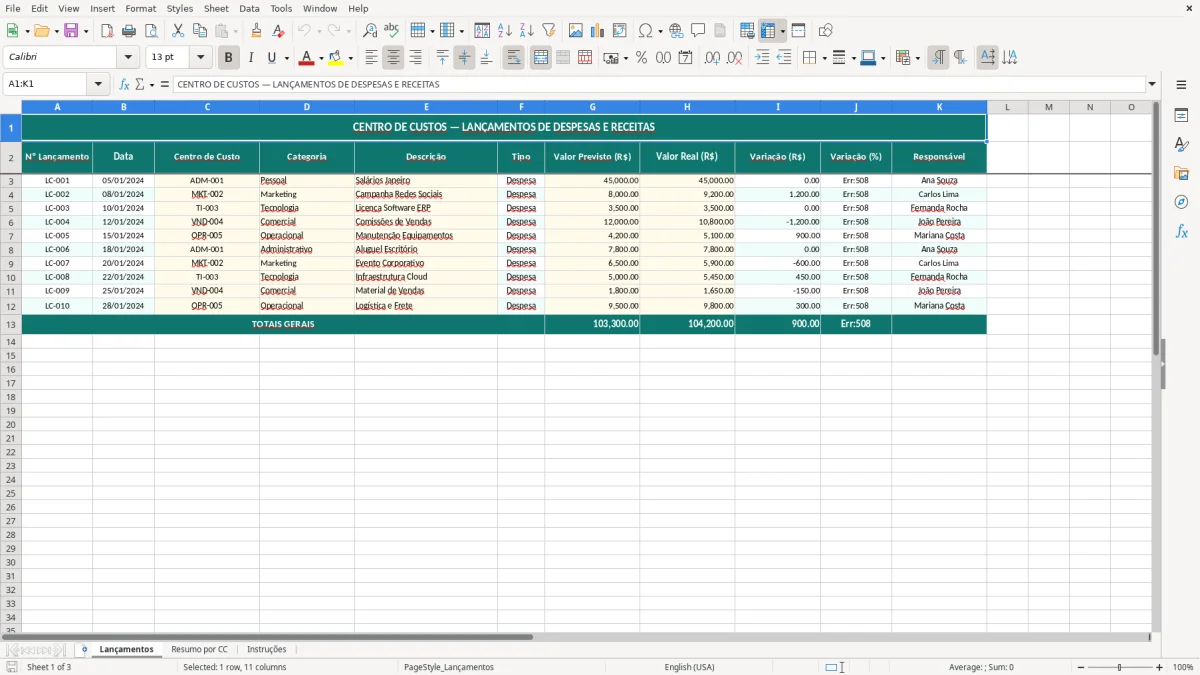Screen dimensions: 1200x675
Task: Open the Sheet menu
Action: click(x=216, y=8)
